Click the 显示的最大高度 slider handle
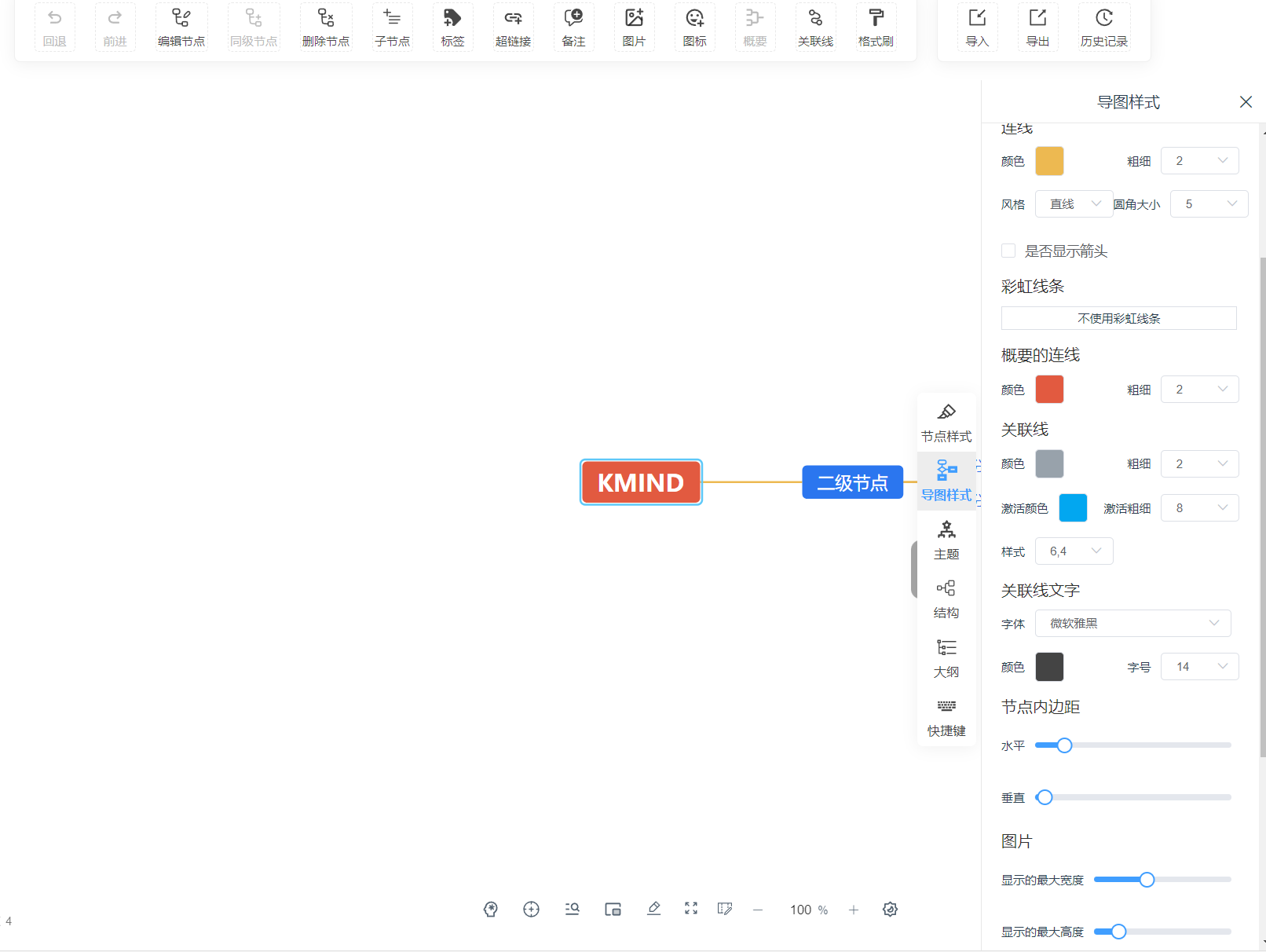This screenshot has width=1266, height=952. (1118, 932)
